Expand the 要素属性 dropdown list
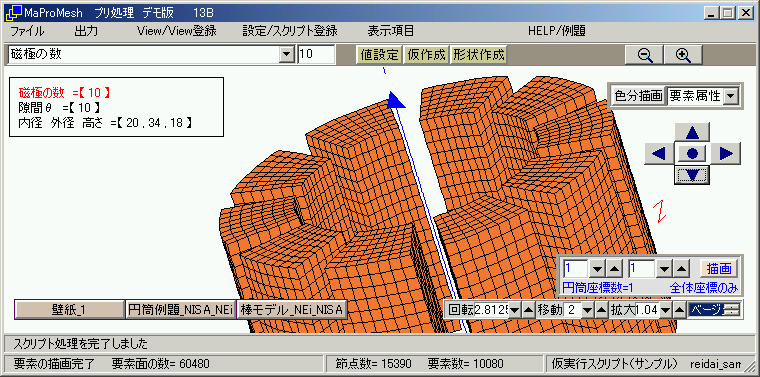The height and width of the screenshot is (377, 760). point(729,96)
